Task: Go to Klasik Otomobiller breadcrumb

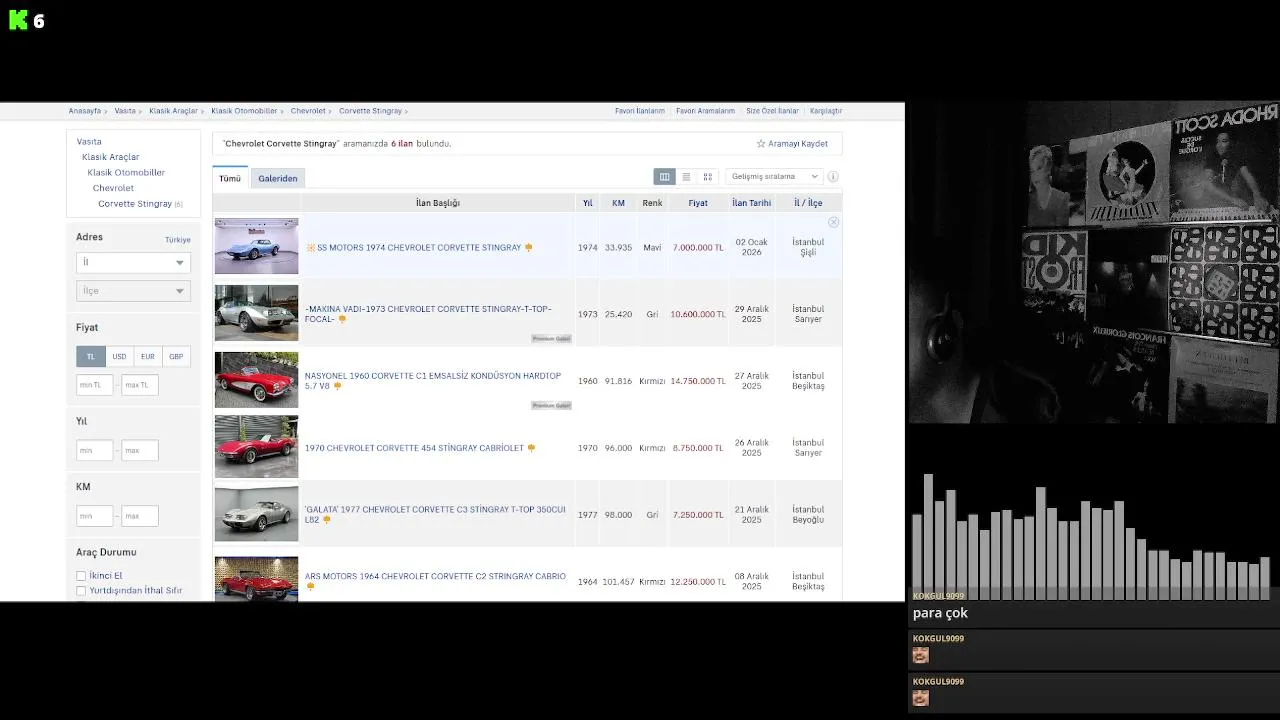Action: click(244, 111)
